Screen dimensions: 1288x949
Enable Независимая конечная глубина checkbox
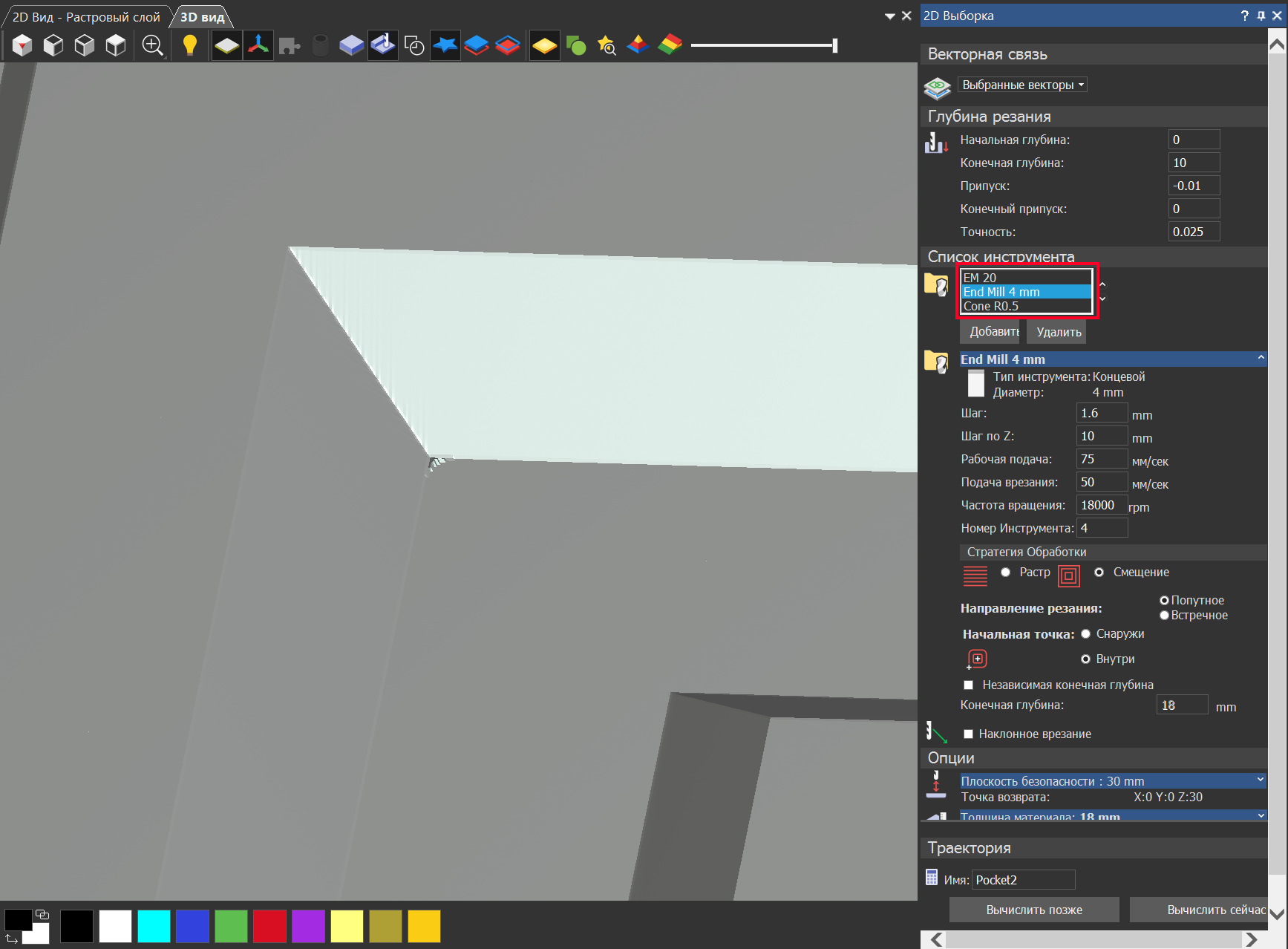968,685
